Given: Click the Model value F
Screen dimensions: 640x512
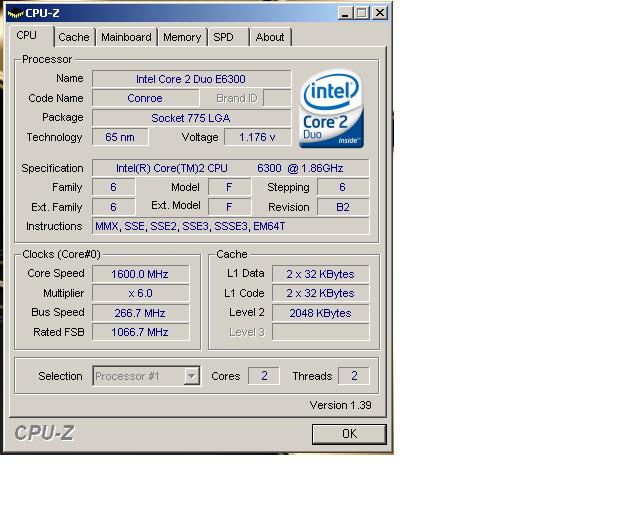Looking at the screenshot, I should click(229, 187).
